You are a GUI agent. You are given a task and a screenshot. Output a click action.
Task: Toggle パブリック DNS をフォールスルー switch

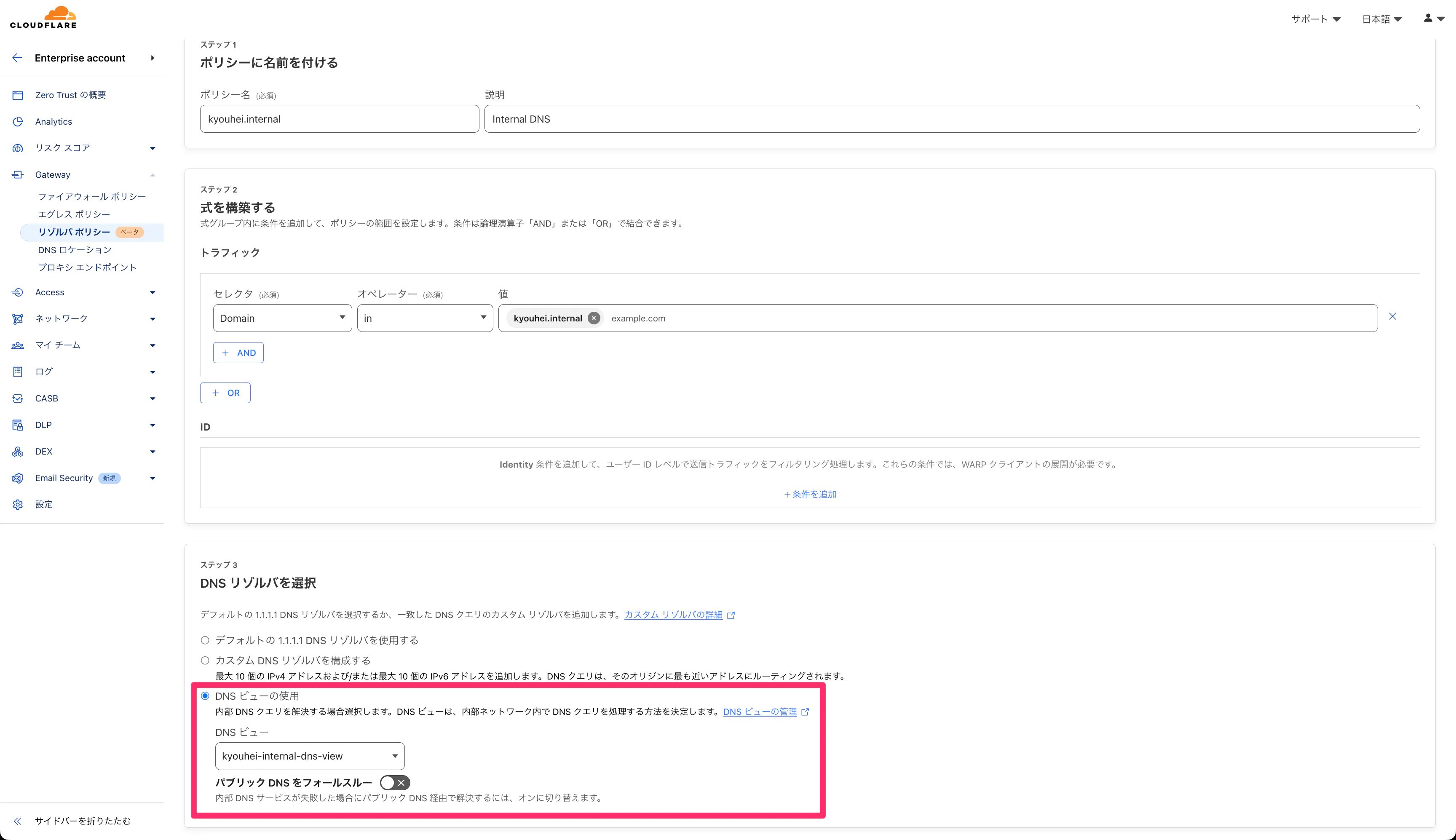395,783
